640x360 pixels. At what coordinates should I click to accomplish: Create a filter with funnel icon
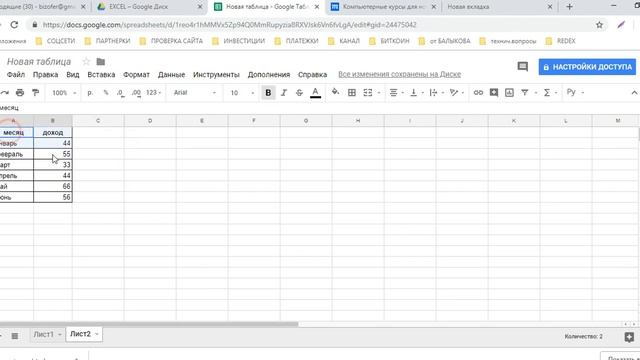click(525, 93)
